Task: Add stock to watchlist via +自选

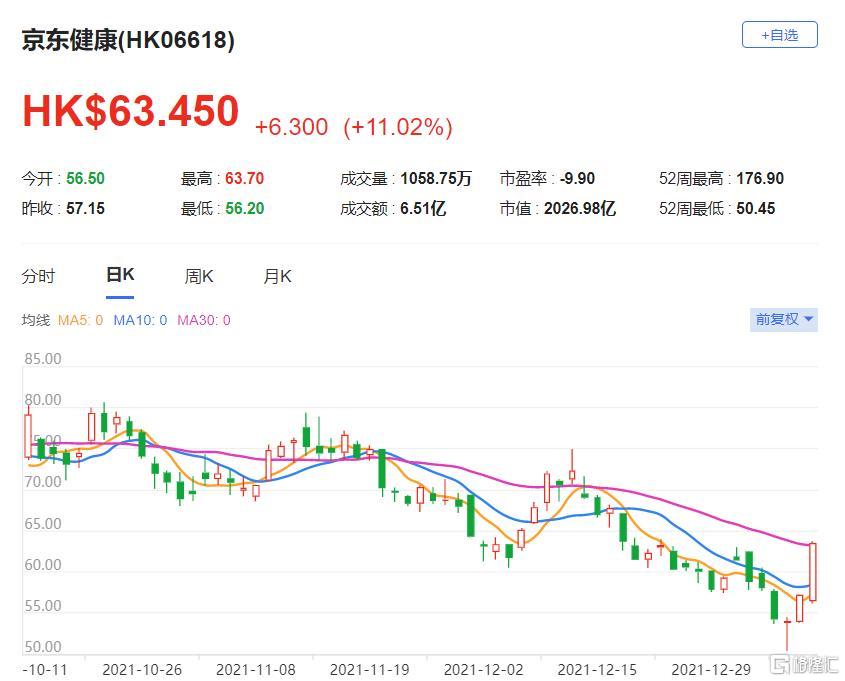Action: coord(779,35)
